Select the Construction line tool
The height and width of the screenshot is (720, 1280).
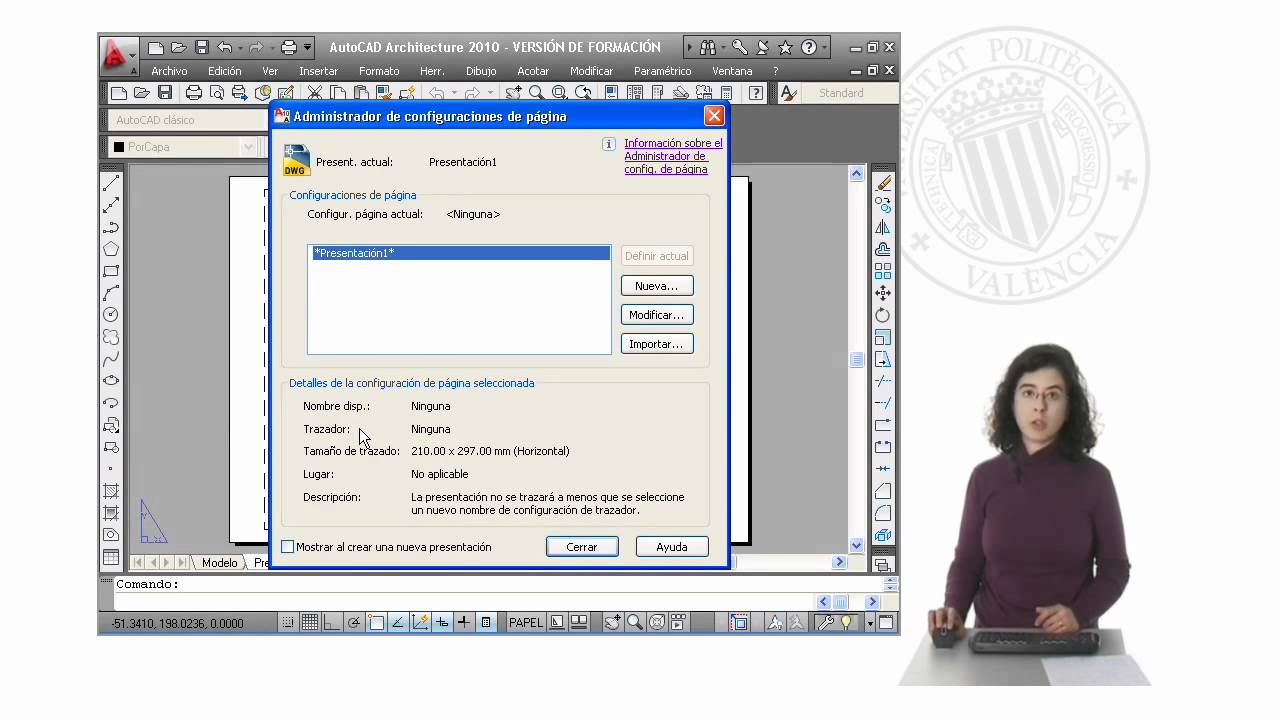tap(111, 205)
